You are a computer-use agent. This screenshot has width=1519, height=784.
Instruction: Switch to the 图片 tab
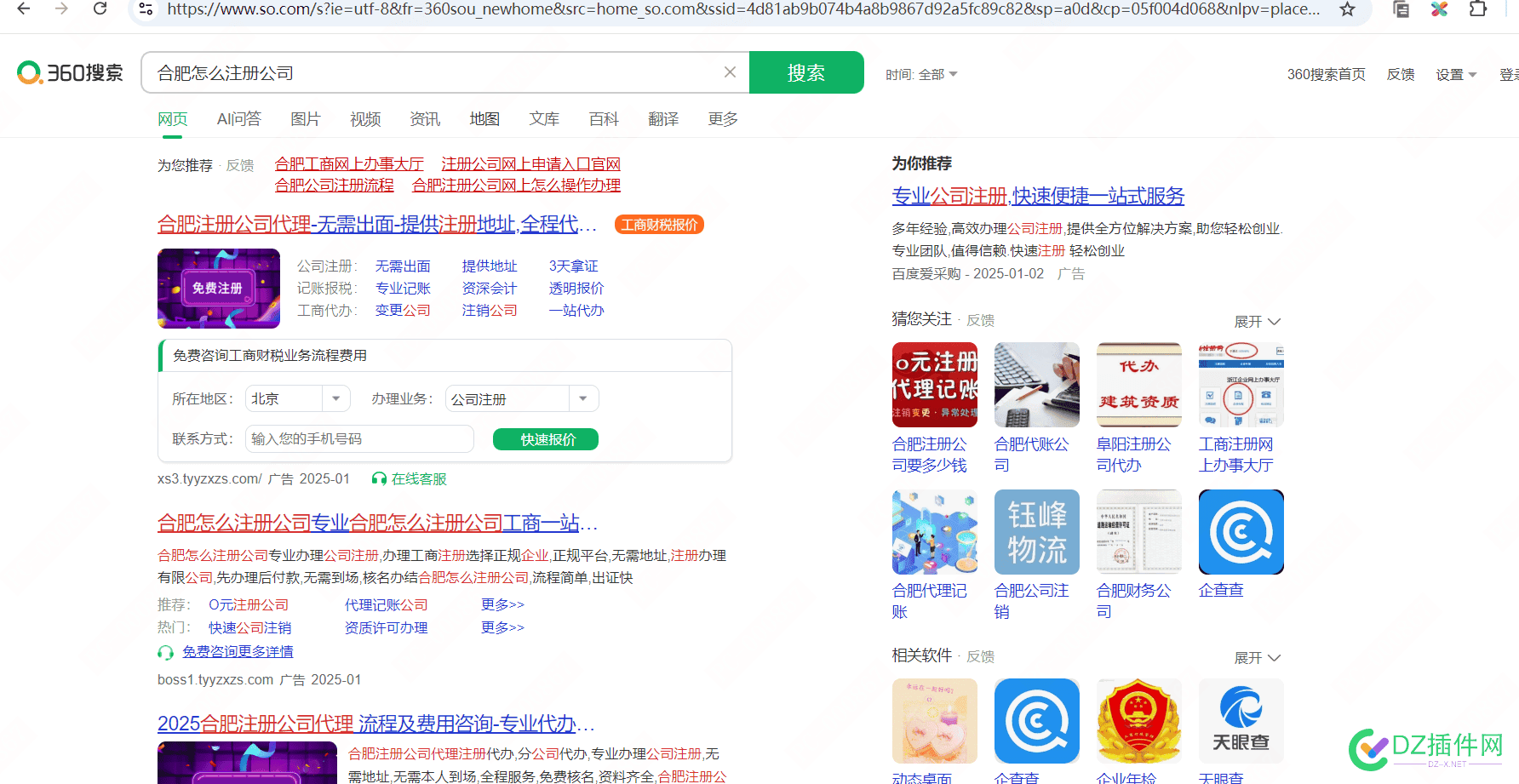(x=306, y=119)
